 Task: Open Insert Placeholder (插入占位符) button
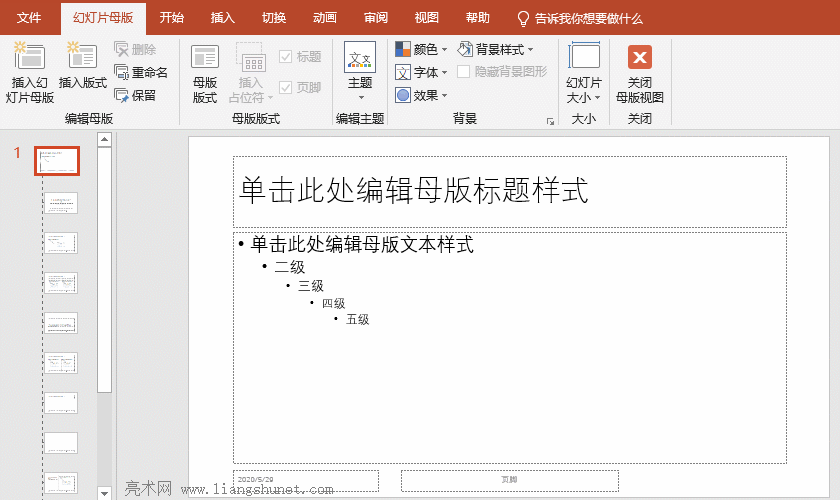point(250,74)
